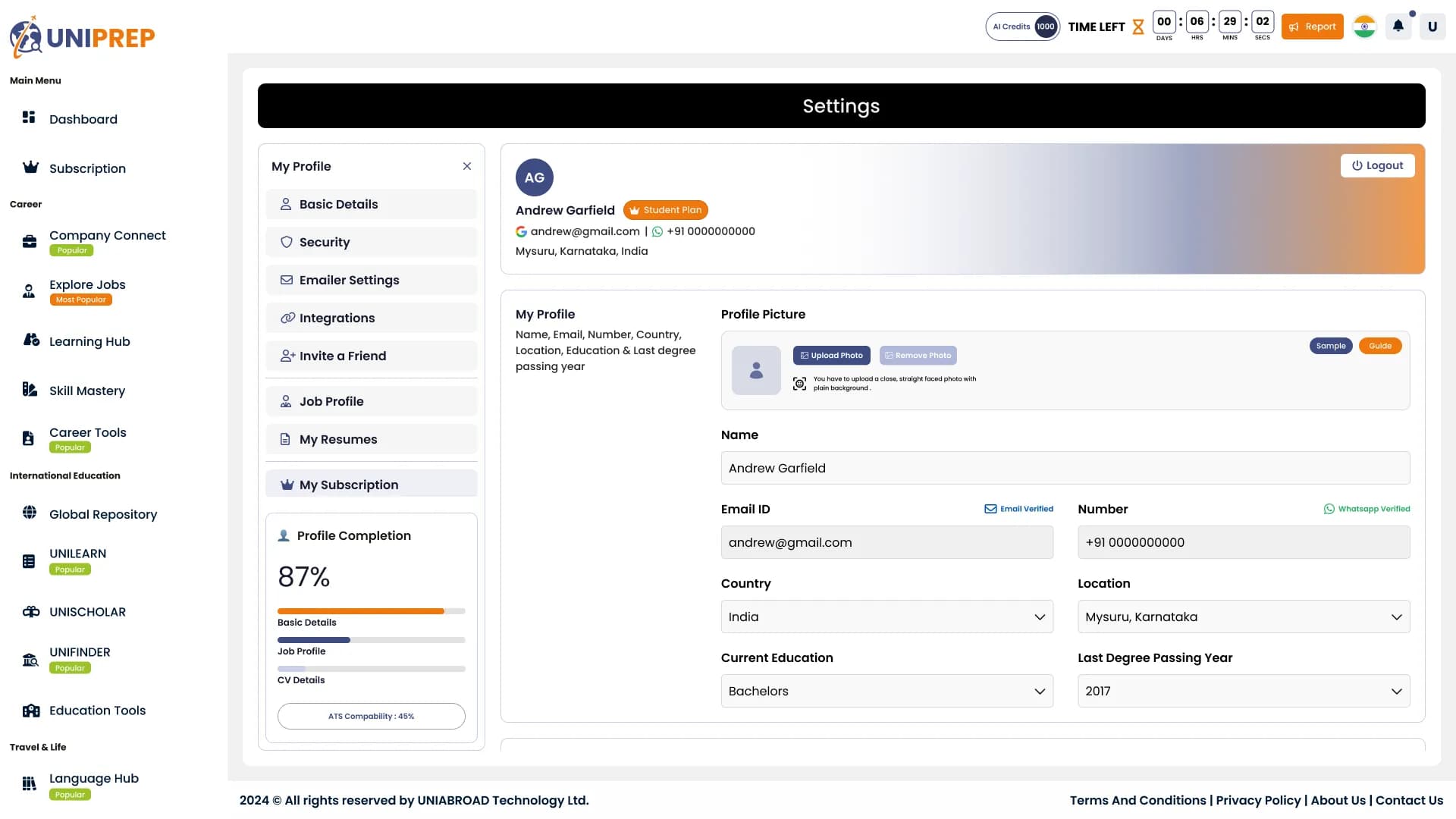
Task: Click the AG profile avatar
Action: point(535,177)
